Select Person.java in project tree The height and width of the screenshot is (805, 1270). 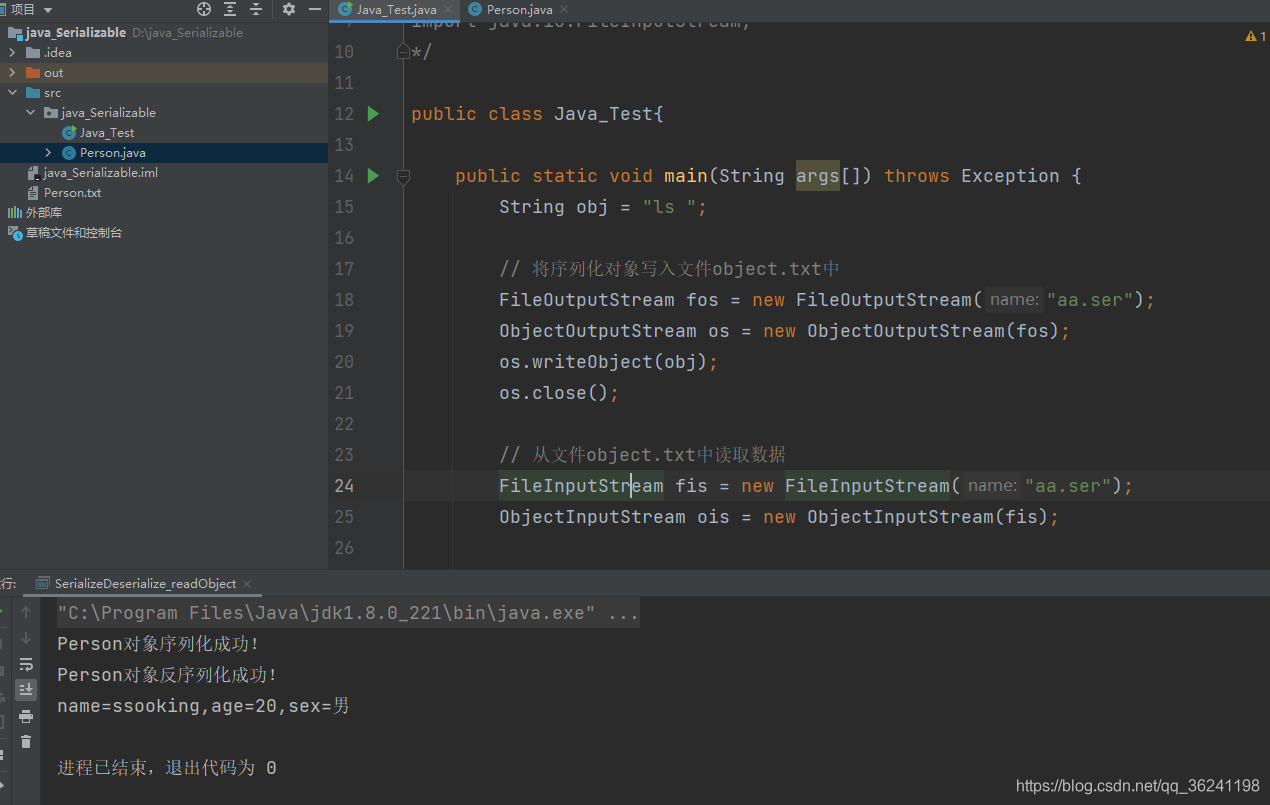(x=112, y=152)
